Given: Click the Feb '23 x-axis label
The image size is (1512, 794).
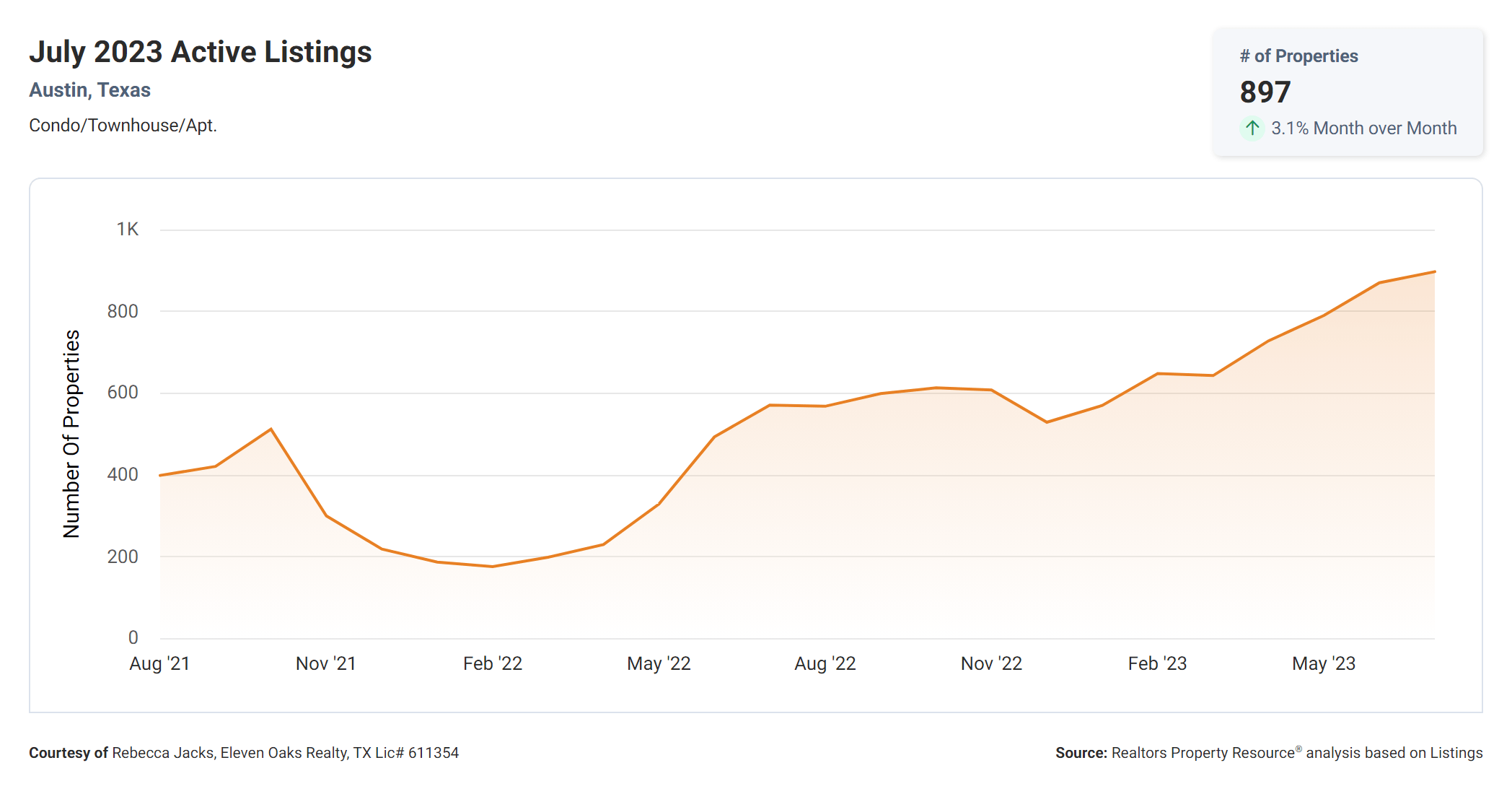Looking at the screenshot, I should (1157, 663).
